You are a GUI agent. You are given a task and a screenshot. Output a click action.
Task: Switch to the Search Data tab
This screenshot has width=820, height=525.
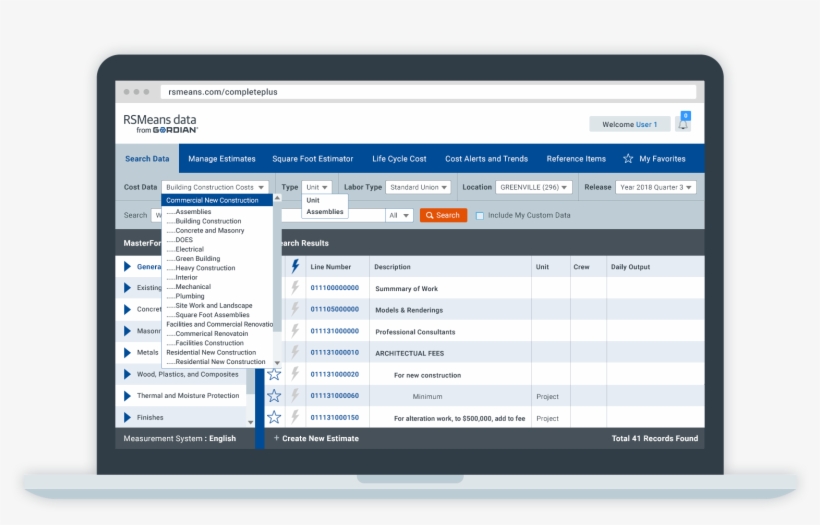tap(147, 158)
